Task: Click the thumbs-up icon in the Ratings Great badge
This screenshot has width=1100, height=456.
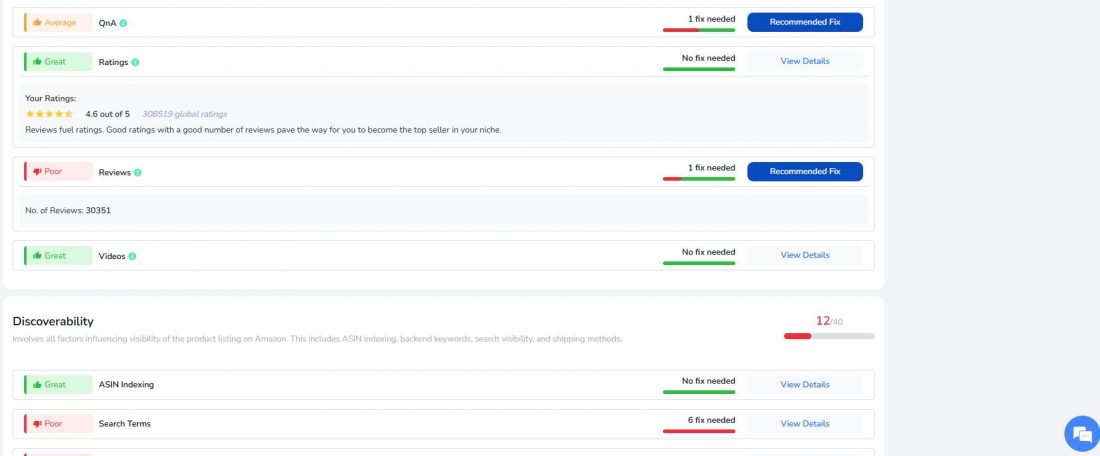Action: pyautogui.click(x=37, y=62)
